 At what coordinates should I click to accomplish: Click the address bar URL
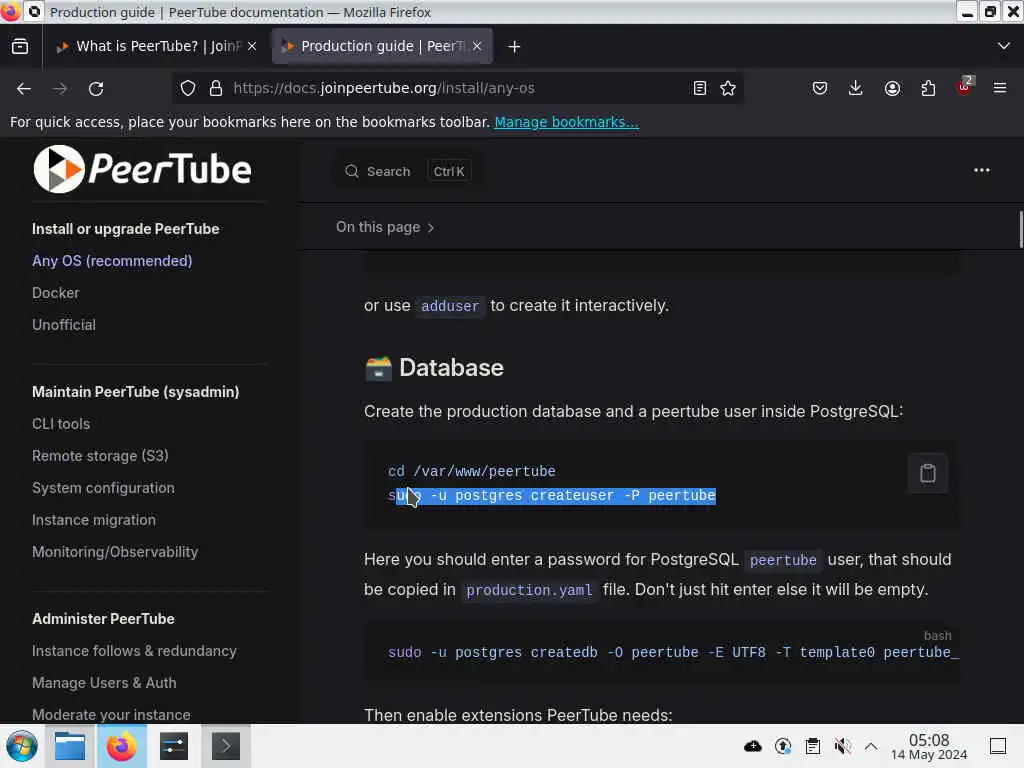coord(384,88)
